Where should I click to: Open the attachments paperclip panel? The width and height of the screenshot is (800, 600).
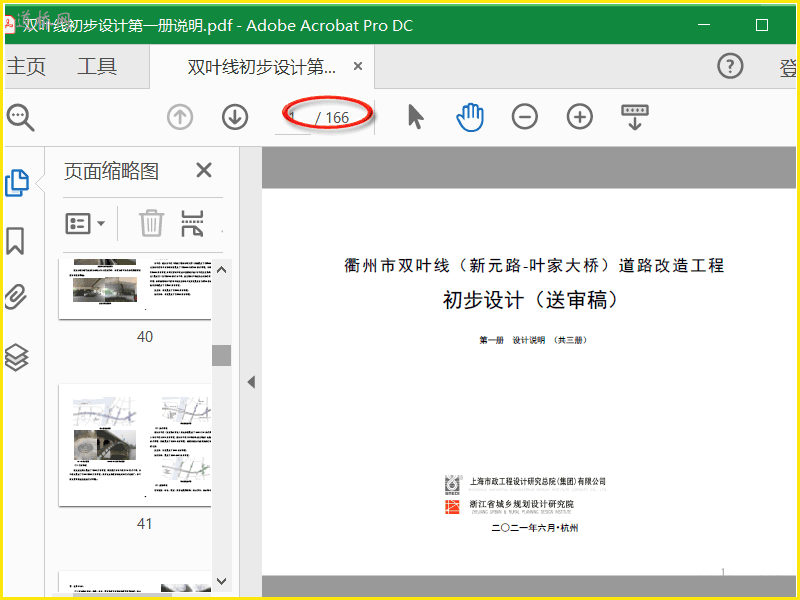tap(16, 298)
